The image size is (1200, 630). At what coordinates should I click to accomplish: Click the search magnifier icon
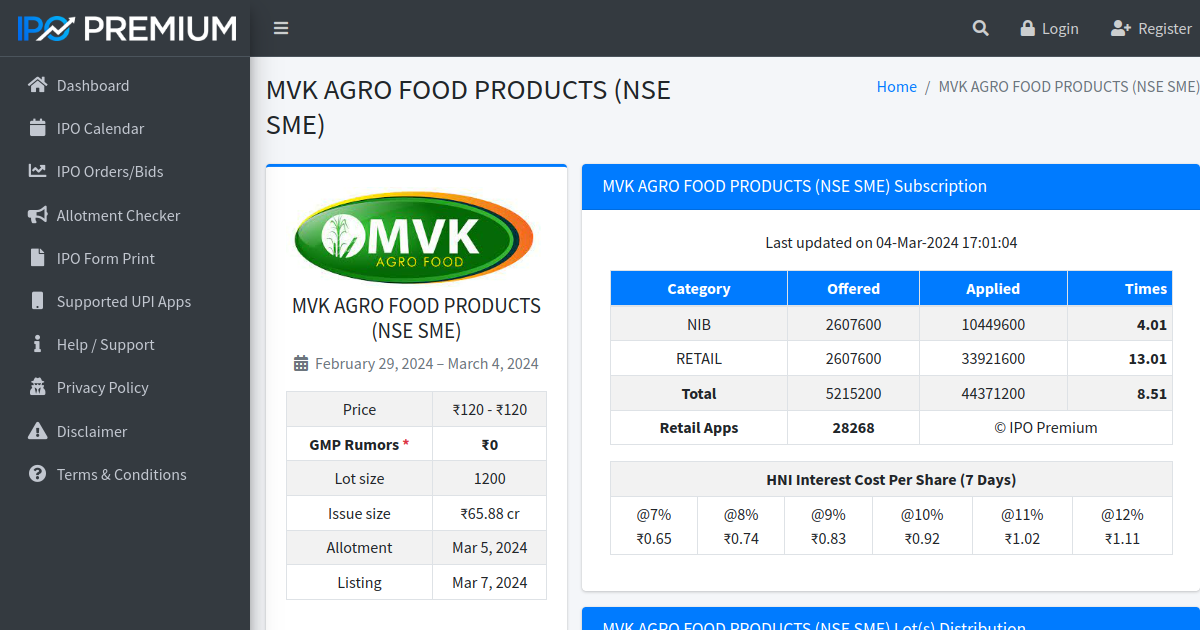tap(980, 28)
